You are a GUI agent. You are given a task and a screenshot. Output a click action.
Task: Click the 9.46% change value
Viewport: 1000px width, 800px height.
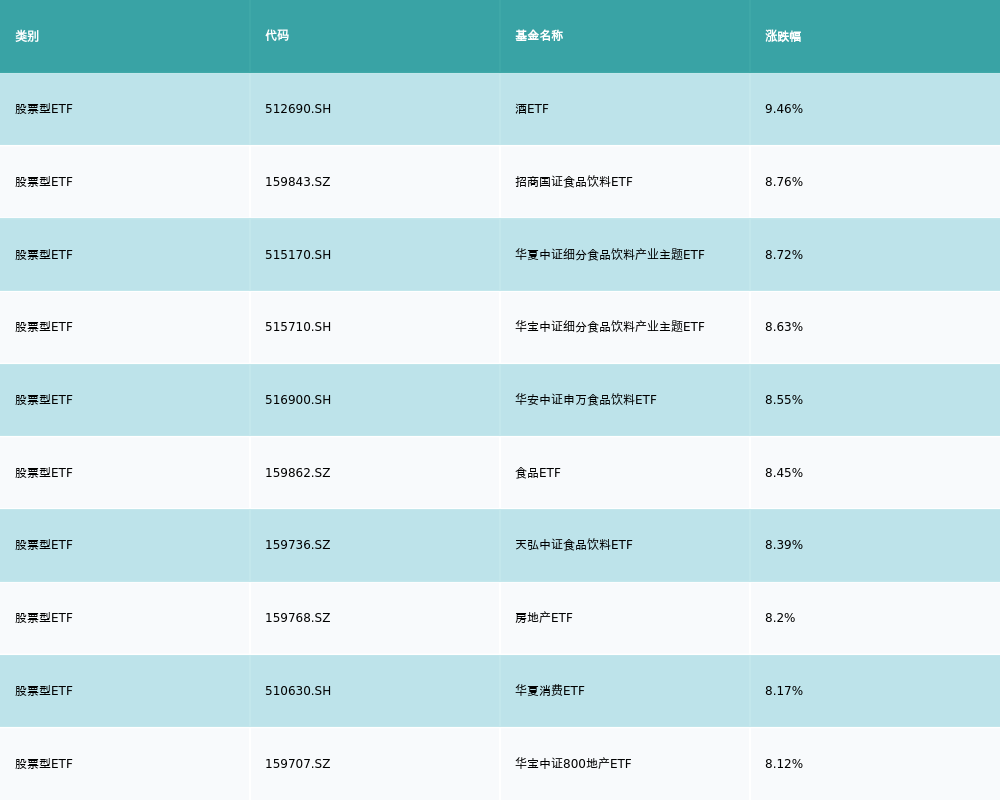784,109
